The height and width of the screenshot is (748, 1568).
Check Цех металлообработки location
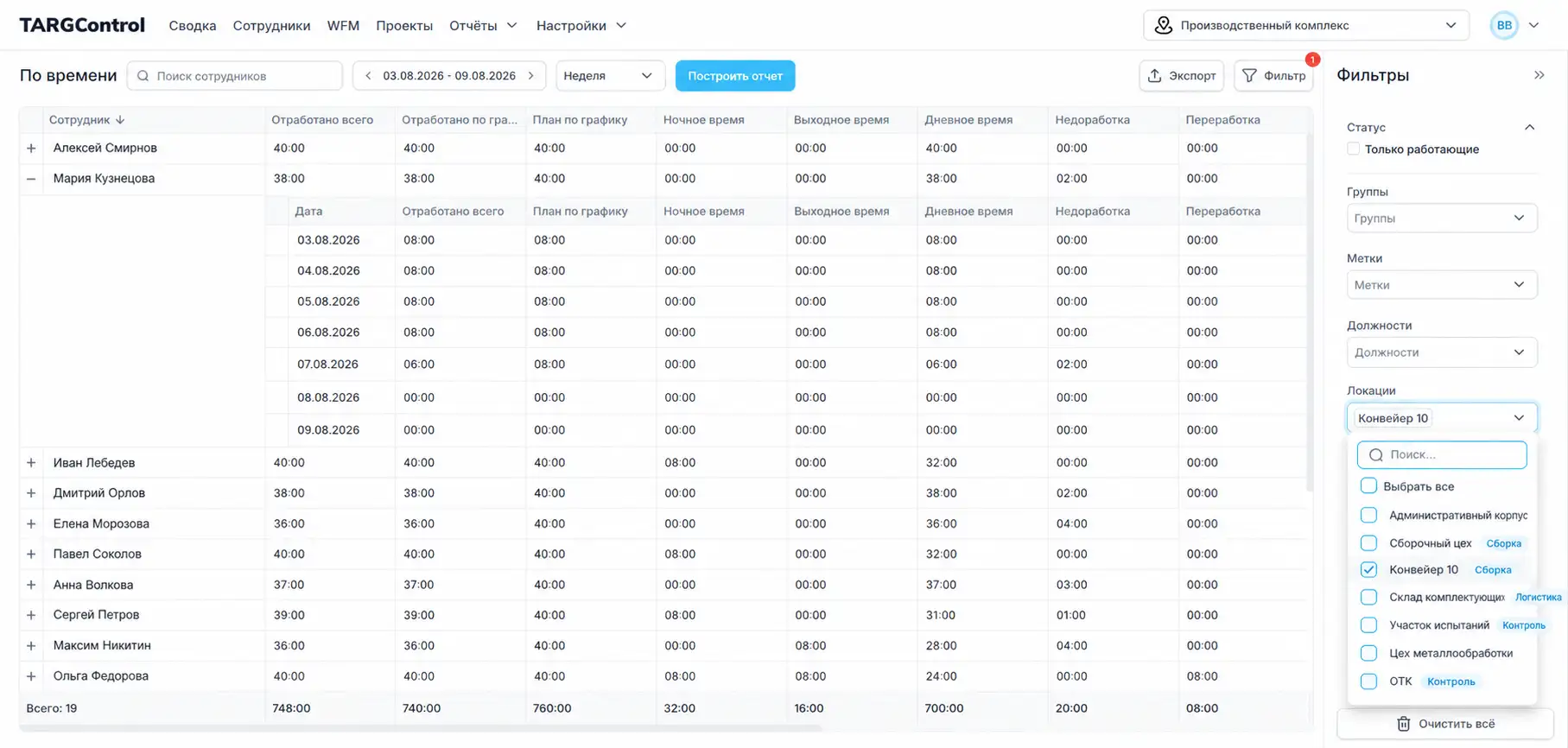[1368, 653]
